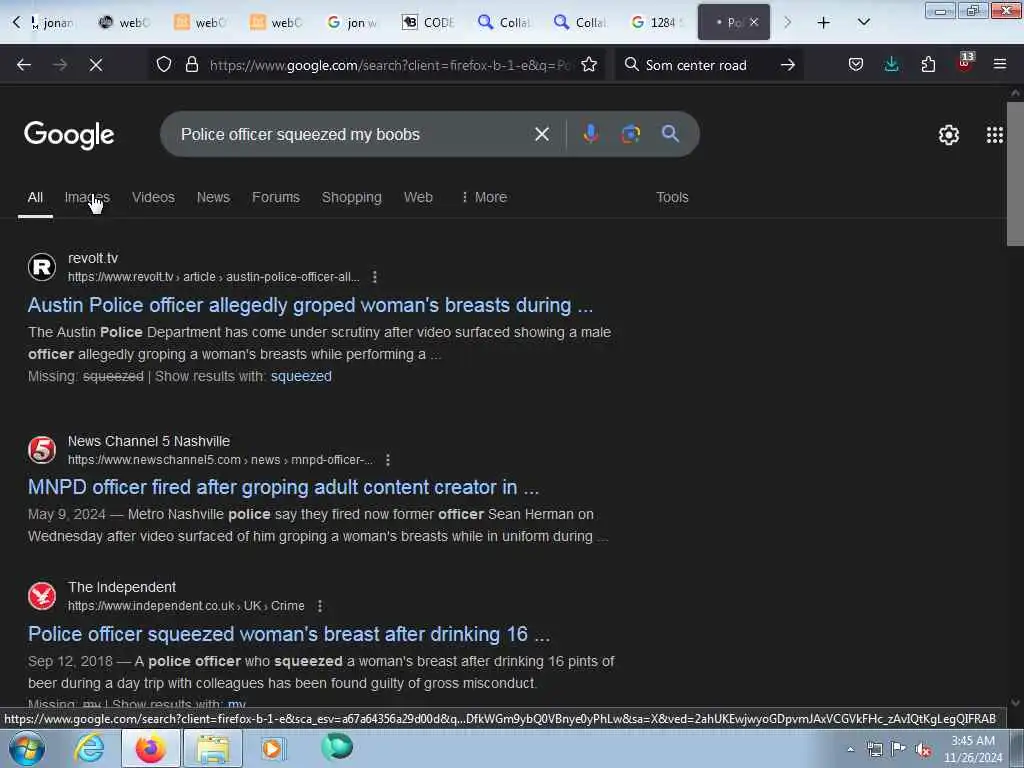
Task: Expand the More search filters menu
Action: tap(484, 197)
